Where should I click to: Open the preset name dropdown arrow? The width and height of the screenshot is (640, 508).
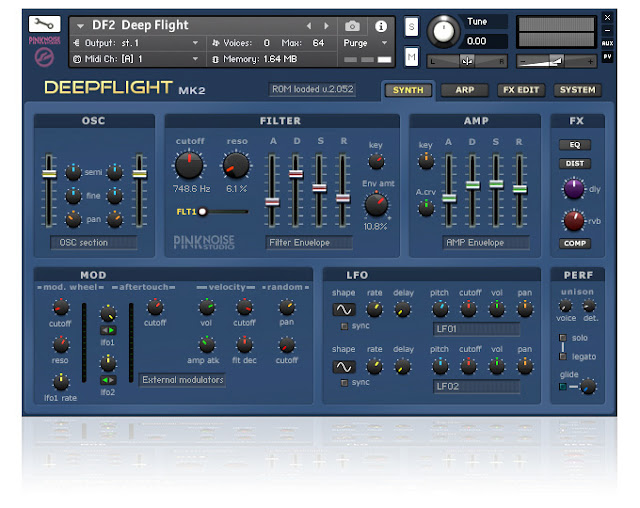80,26
